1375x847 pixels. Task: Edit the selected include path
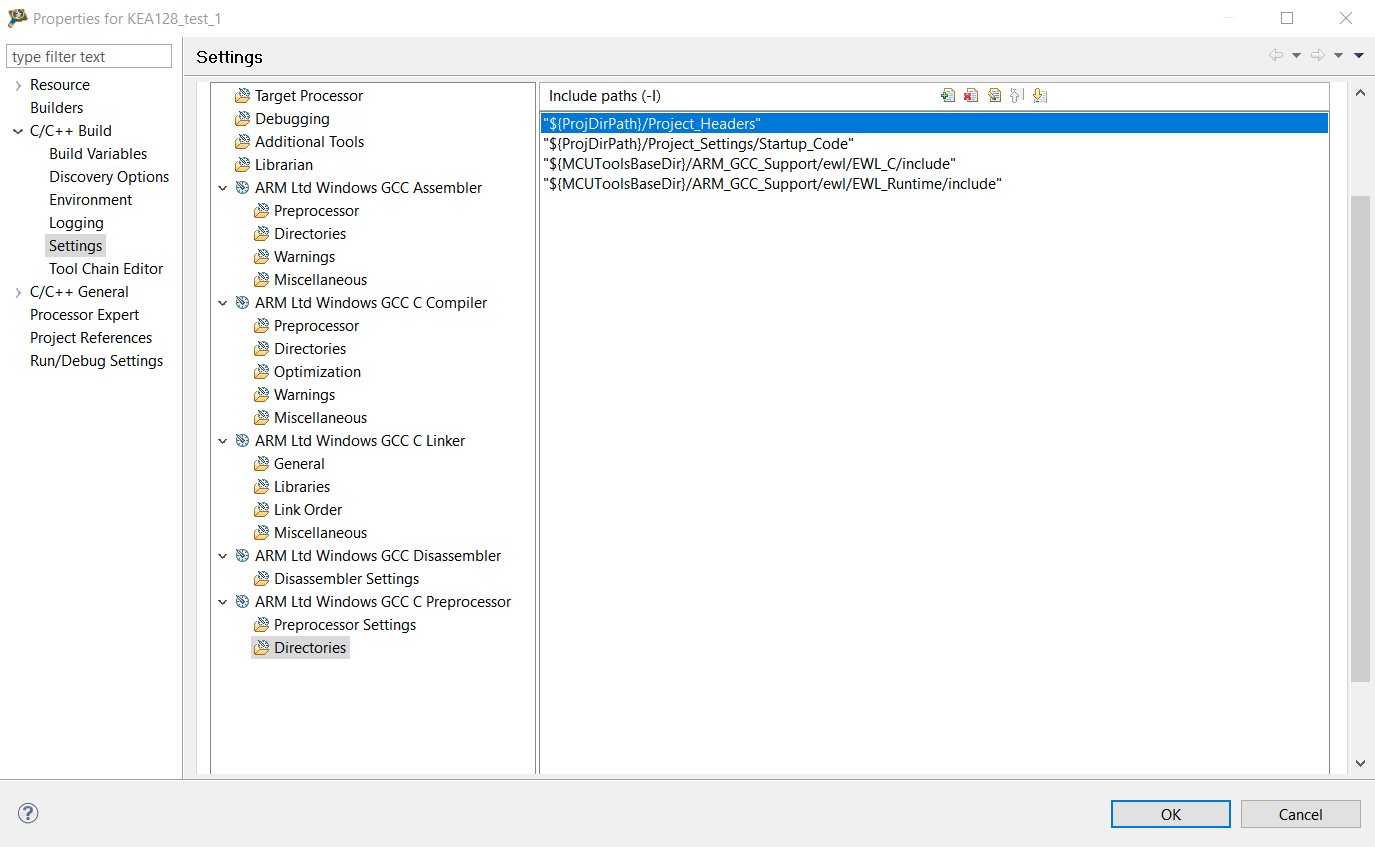pos(994,95)
